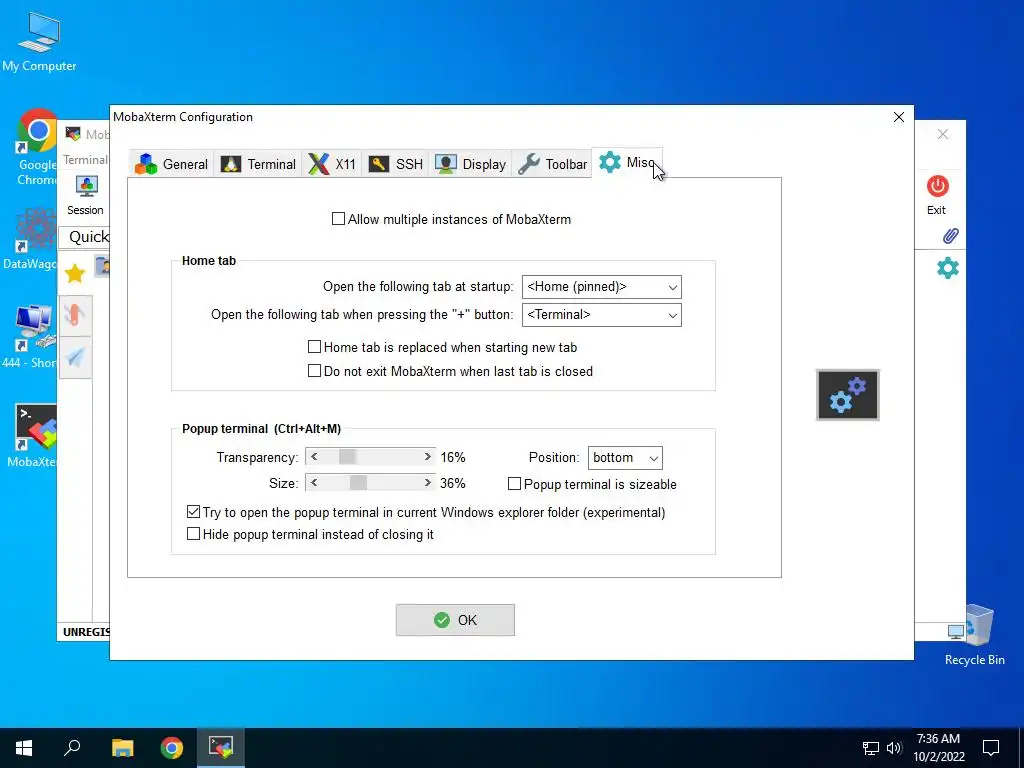Click the monitor icon in MobaXterm status bar
The image size is (1024, 768).
point(955,632)
